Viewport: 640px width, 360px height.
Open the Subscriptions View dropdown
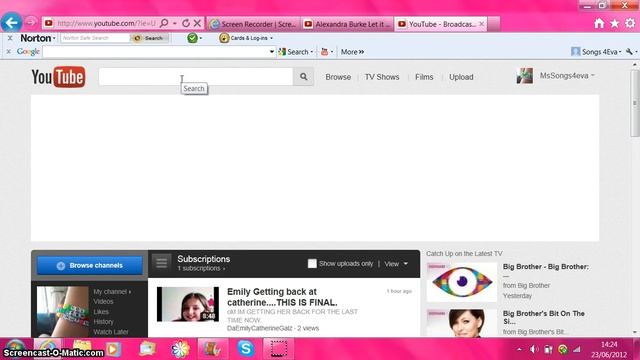click(396, 264)
